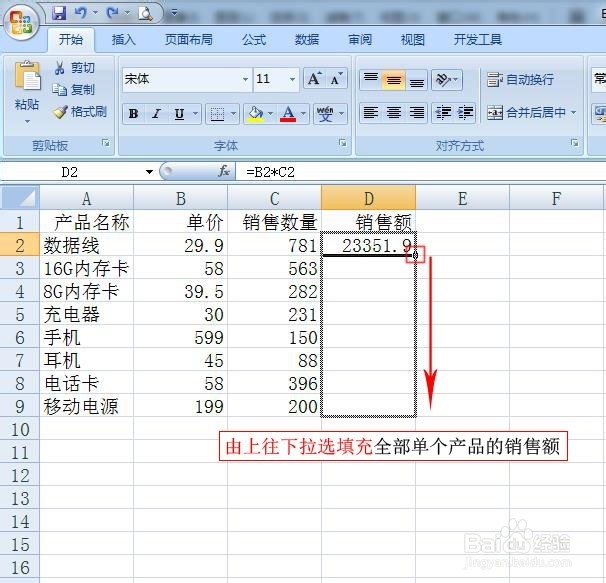Viewport: 606px width, 583px height.
Task: Increase indent icon
Action: point(465,113)
